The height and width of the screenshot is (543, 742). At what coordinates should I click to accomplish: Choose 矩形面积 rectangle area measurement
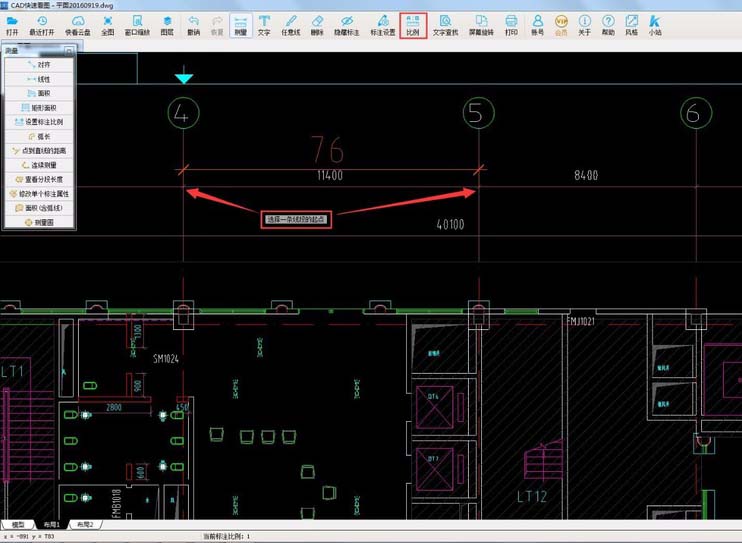[39, 108]
